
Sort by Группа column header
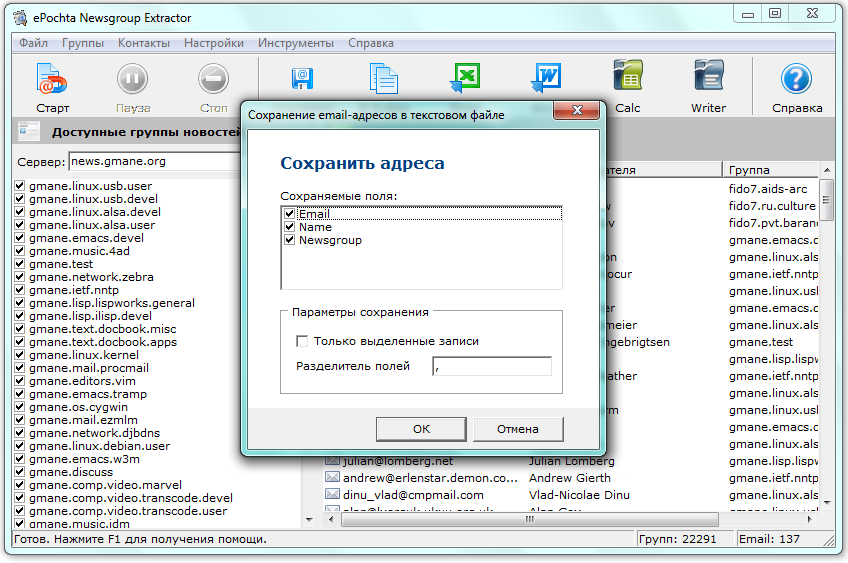click(771, 170)
